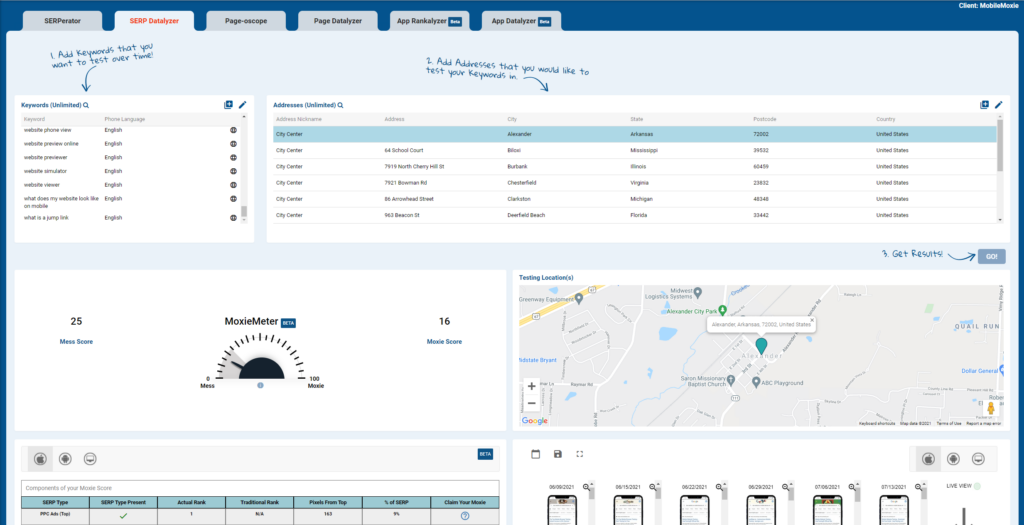Select the SERP Datalyzer tab
This screenshot has width=1024, height=525.
click(154, 21)
